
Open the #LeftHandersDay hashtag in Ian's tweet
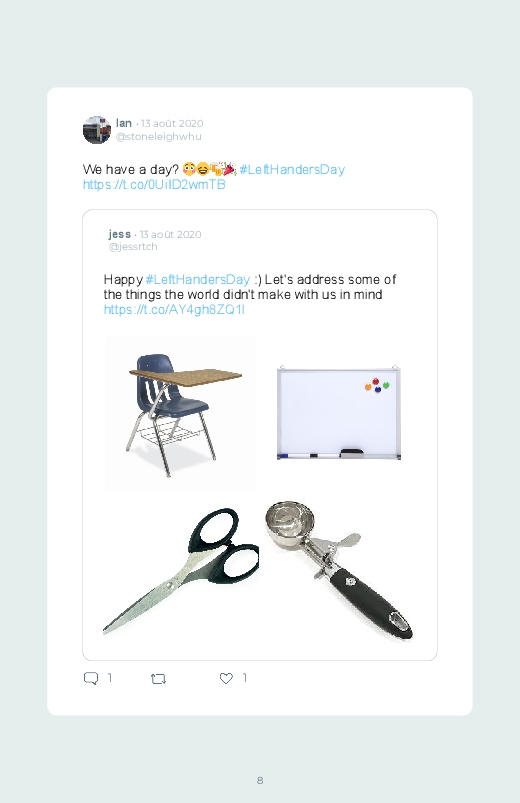(292, 170)
